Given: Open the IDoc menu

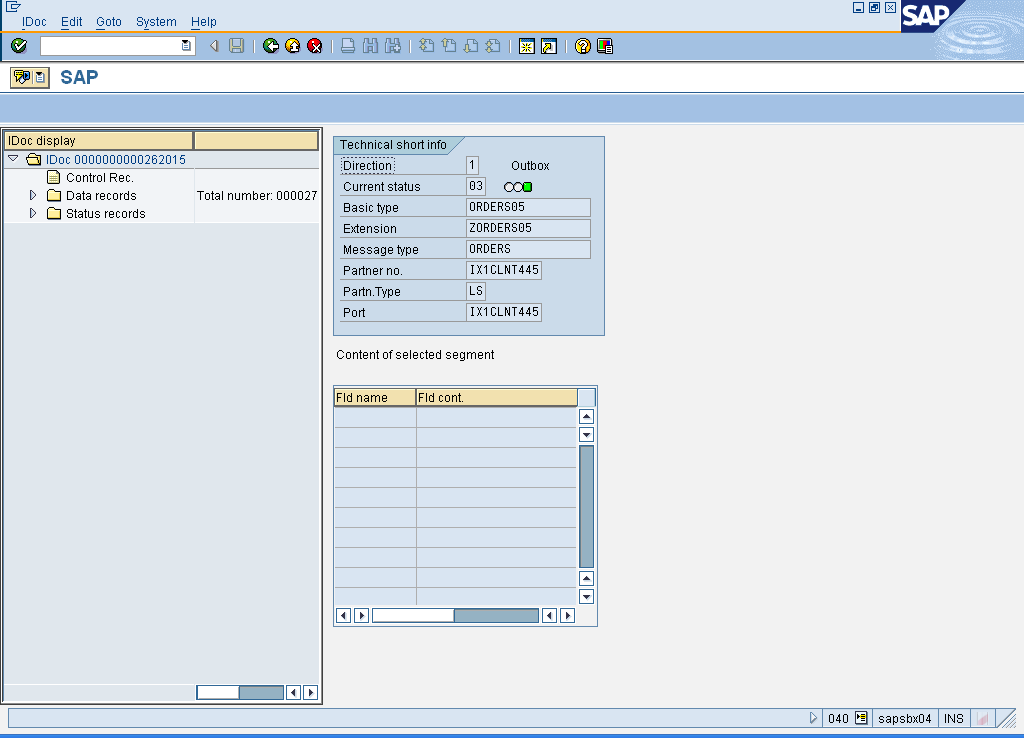Looking at the screenshot, I should pos(34,22).
